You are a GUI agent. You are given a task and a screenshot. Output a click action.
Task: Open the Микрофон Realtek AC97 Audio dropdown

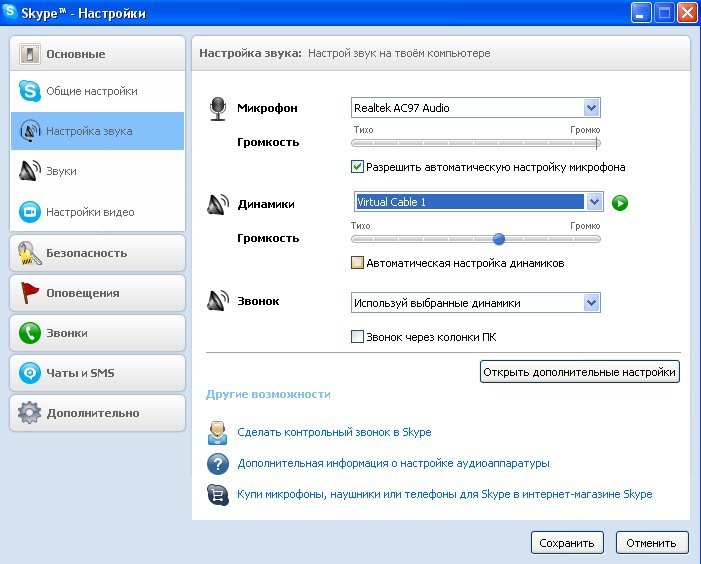click(x=591, y=108)
